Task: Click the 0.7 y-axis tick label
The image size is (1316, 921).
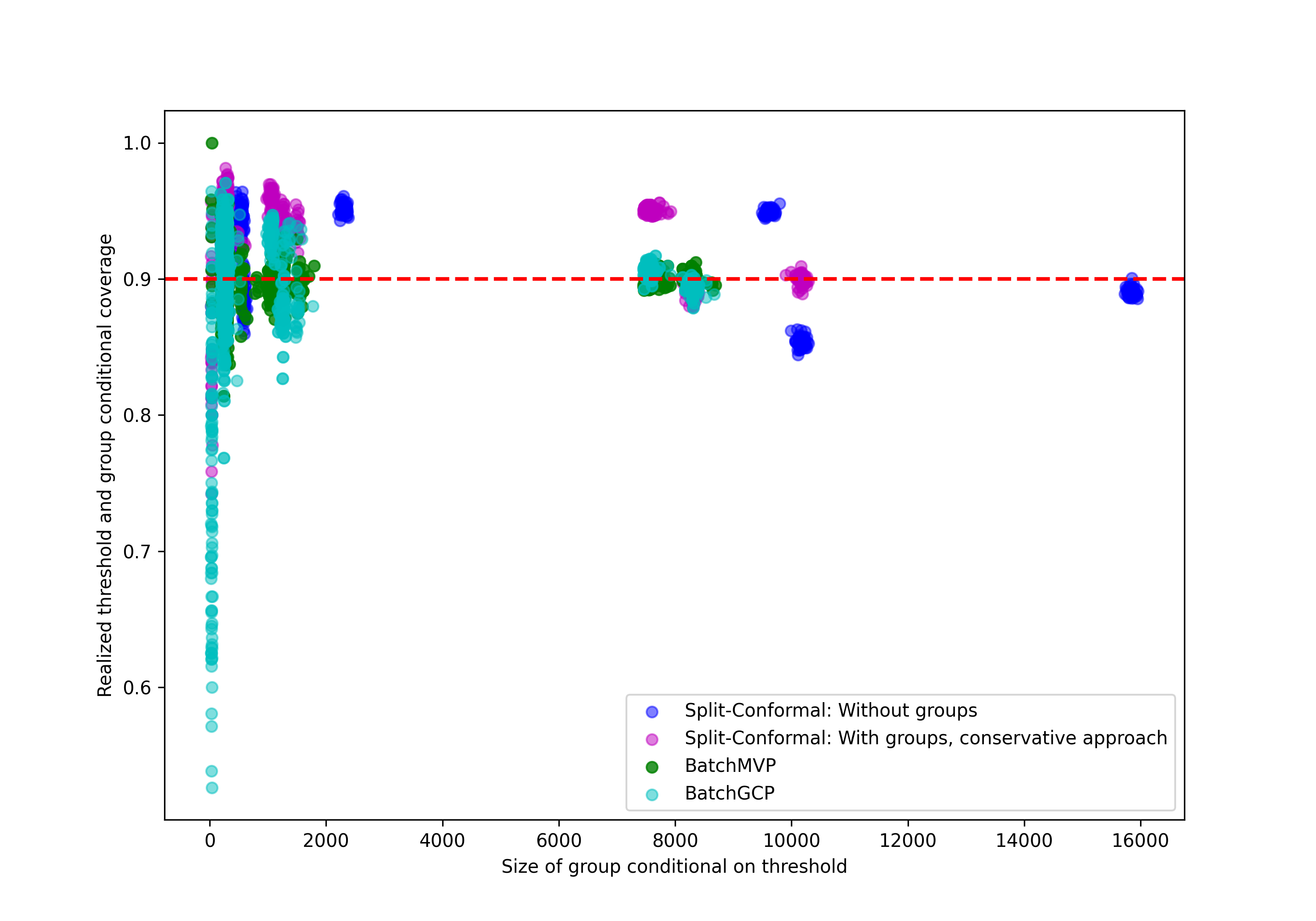Action: coord(137,552)
